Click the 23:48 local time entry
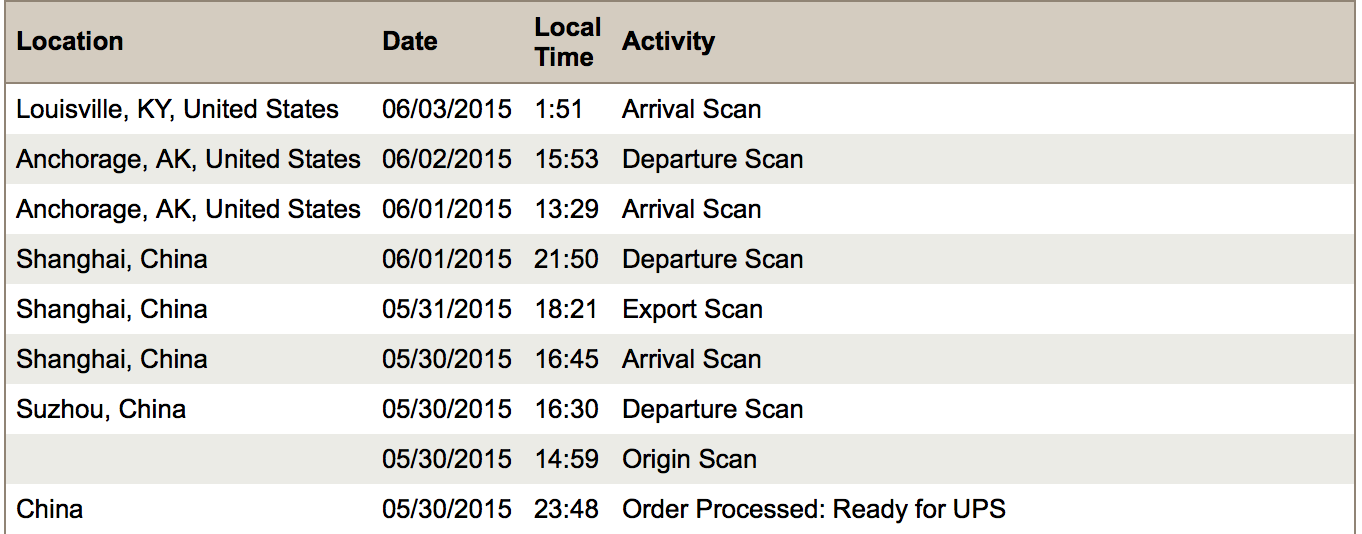1362x534 pixels. [566, 509]
